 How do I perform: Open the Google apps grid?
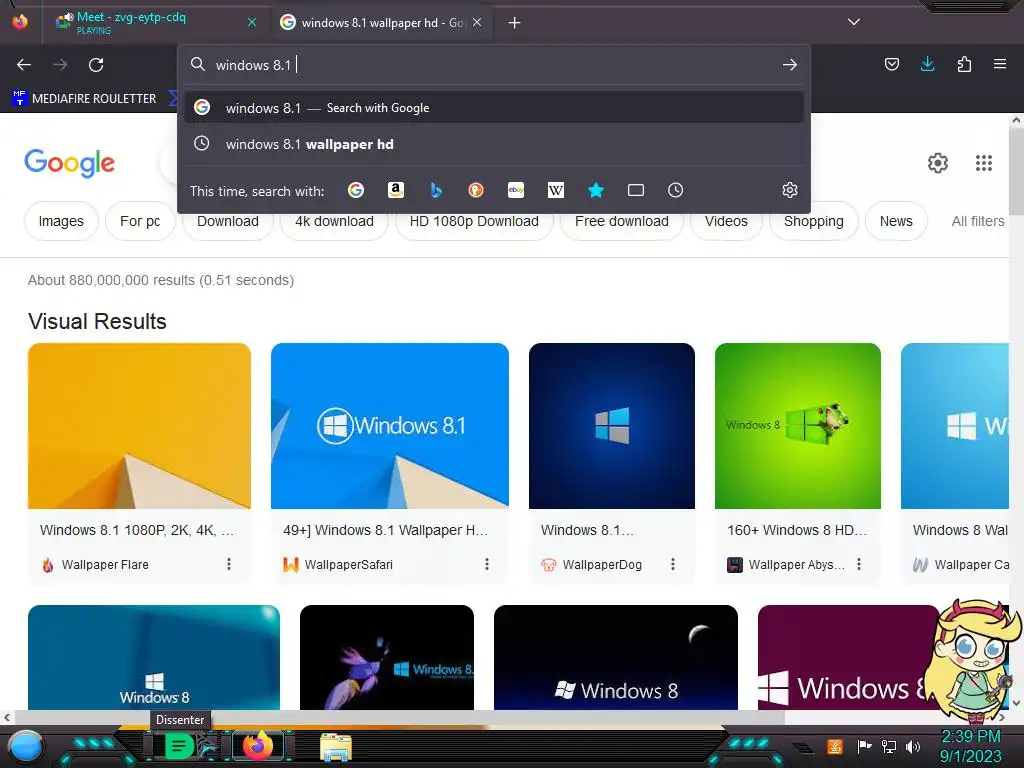[984, 163]
